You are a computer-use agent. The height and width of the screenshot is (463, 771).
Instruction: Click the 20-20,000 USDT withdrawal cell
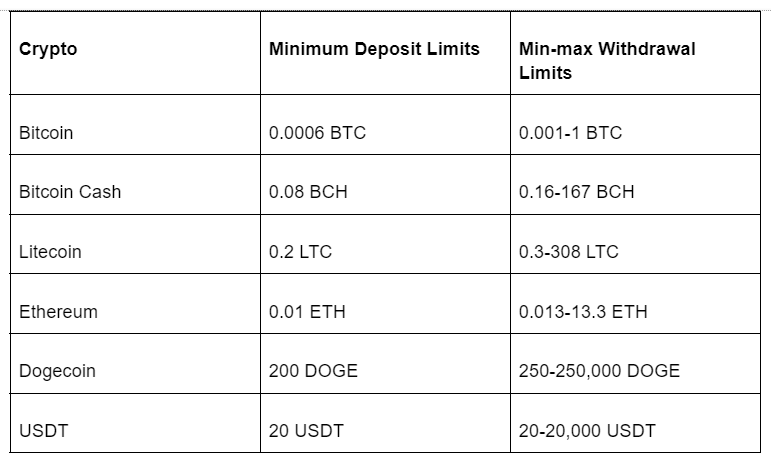click(587, 431)
